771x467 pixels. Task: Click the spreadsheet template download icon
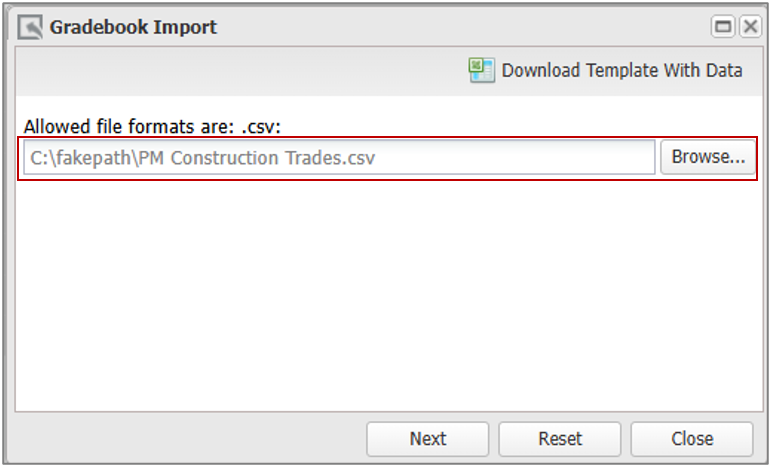(481, 70)
